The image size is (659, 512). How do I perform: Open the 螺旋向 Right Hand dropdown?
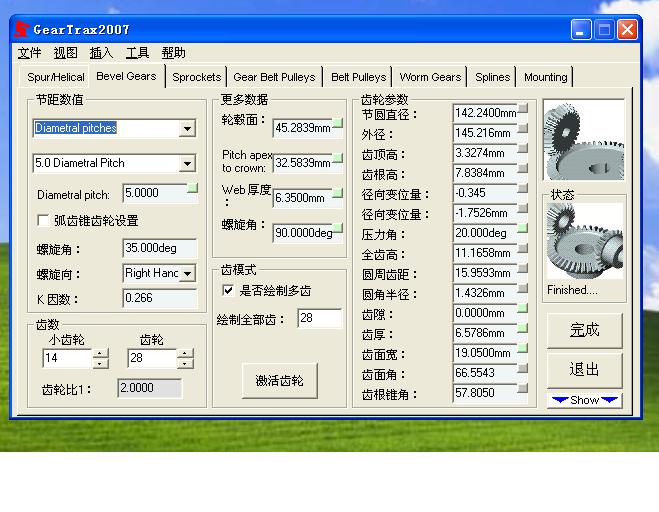[x=187, y=273]
